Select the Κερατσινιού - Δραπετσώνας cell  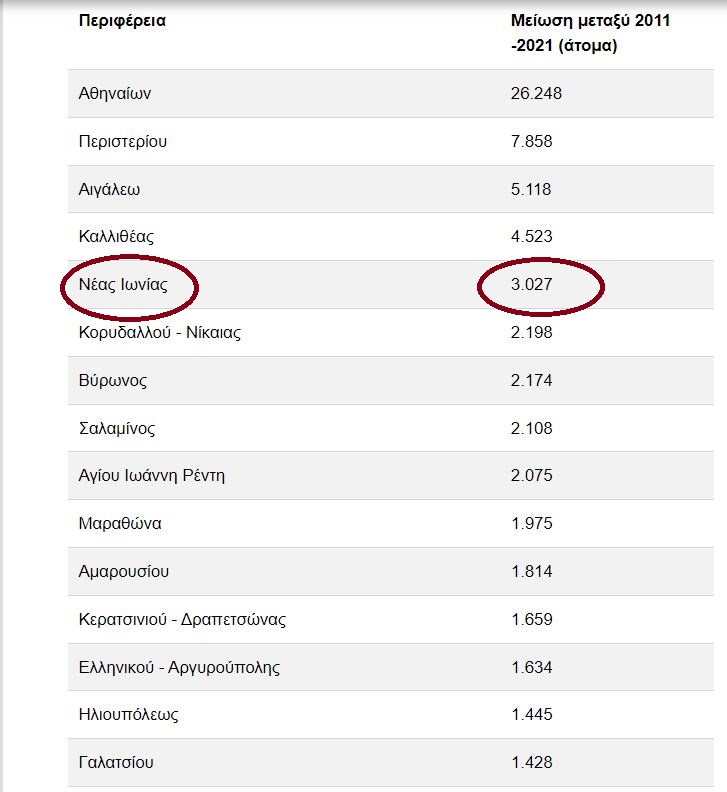tap(182, 619)
